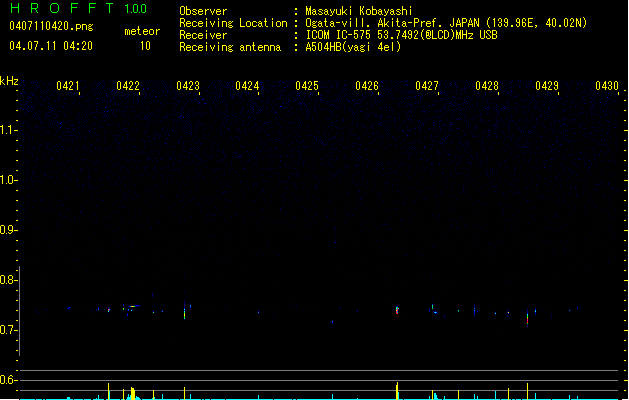Click the 0.8 kHz axis label
This screenshot has height=400, width=629.
click(x=7, y=280)
